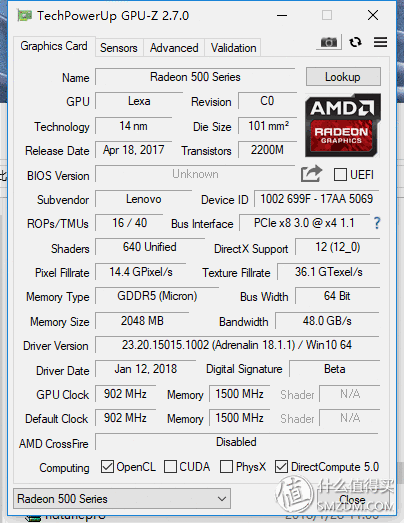The height and width of the screenshot is (523, 404).
Task: Click the Close button at the bottom
Action: (352, 499)
